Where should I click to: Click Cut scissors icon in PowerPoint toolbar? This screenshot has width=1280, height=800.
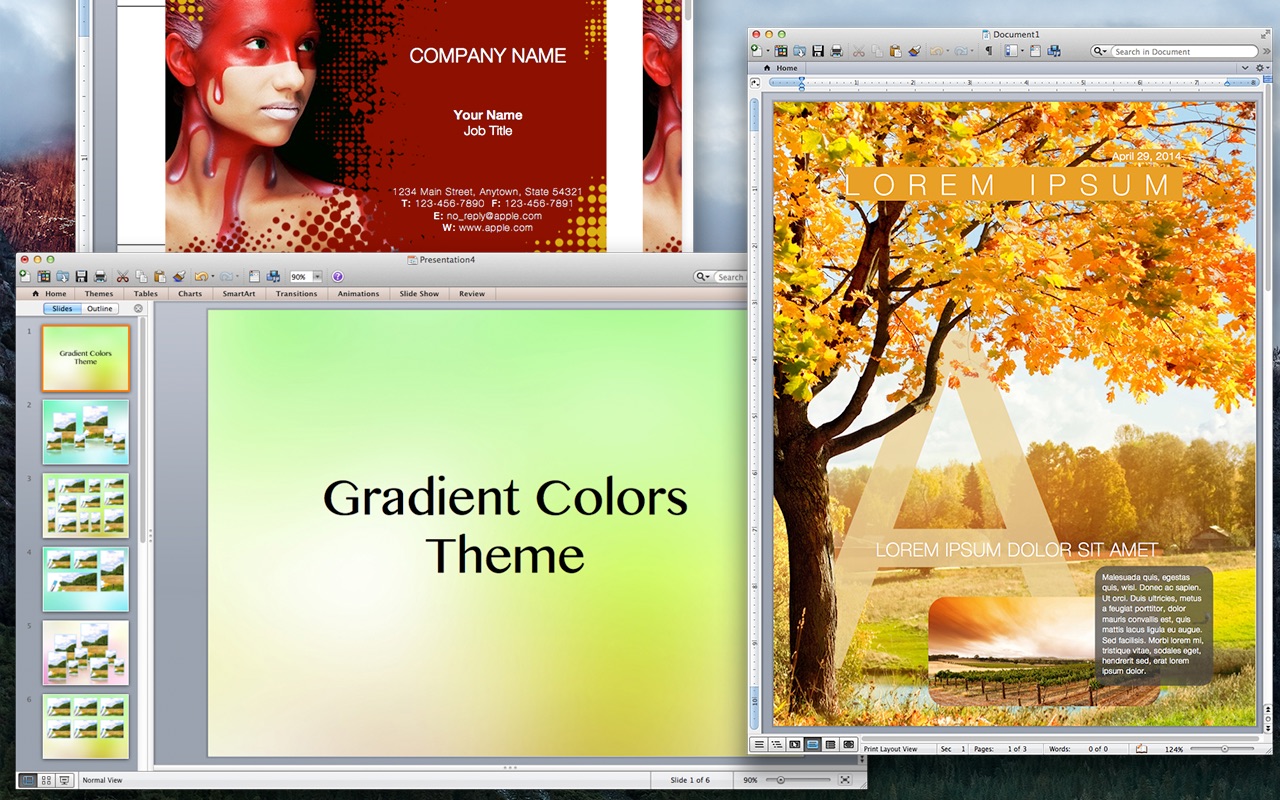click(122, 277)
